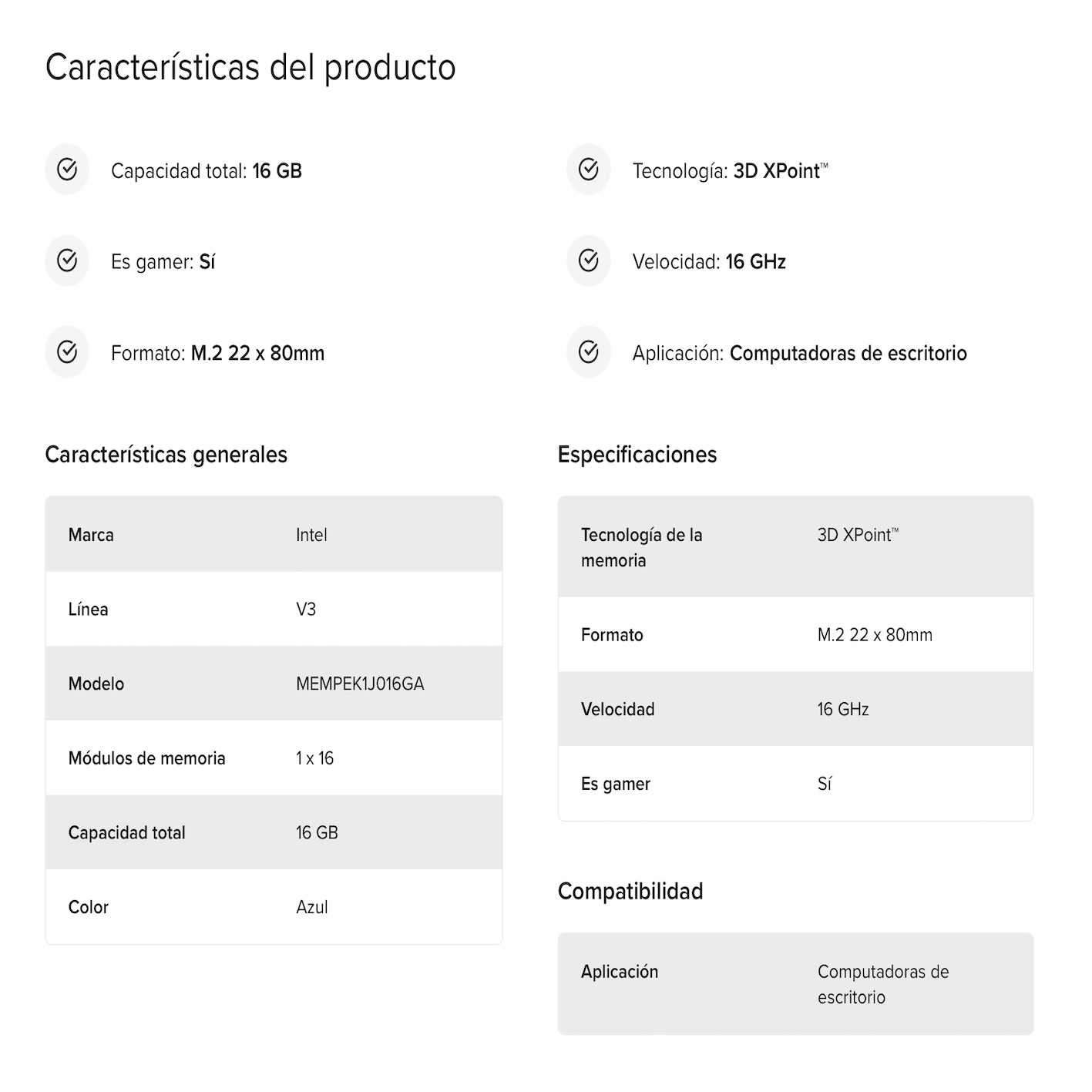Click the Características generales heading
The height and width of the screenshot is (1092, 1092).
click(166, 455)
